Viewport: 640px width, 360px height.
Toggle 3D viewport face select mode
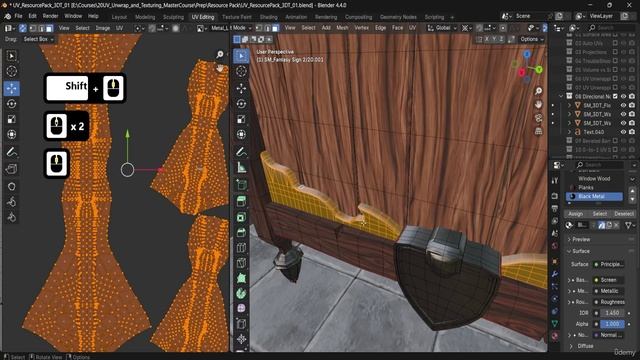(276, 28)
